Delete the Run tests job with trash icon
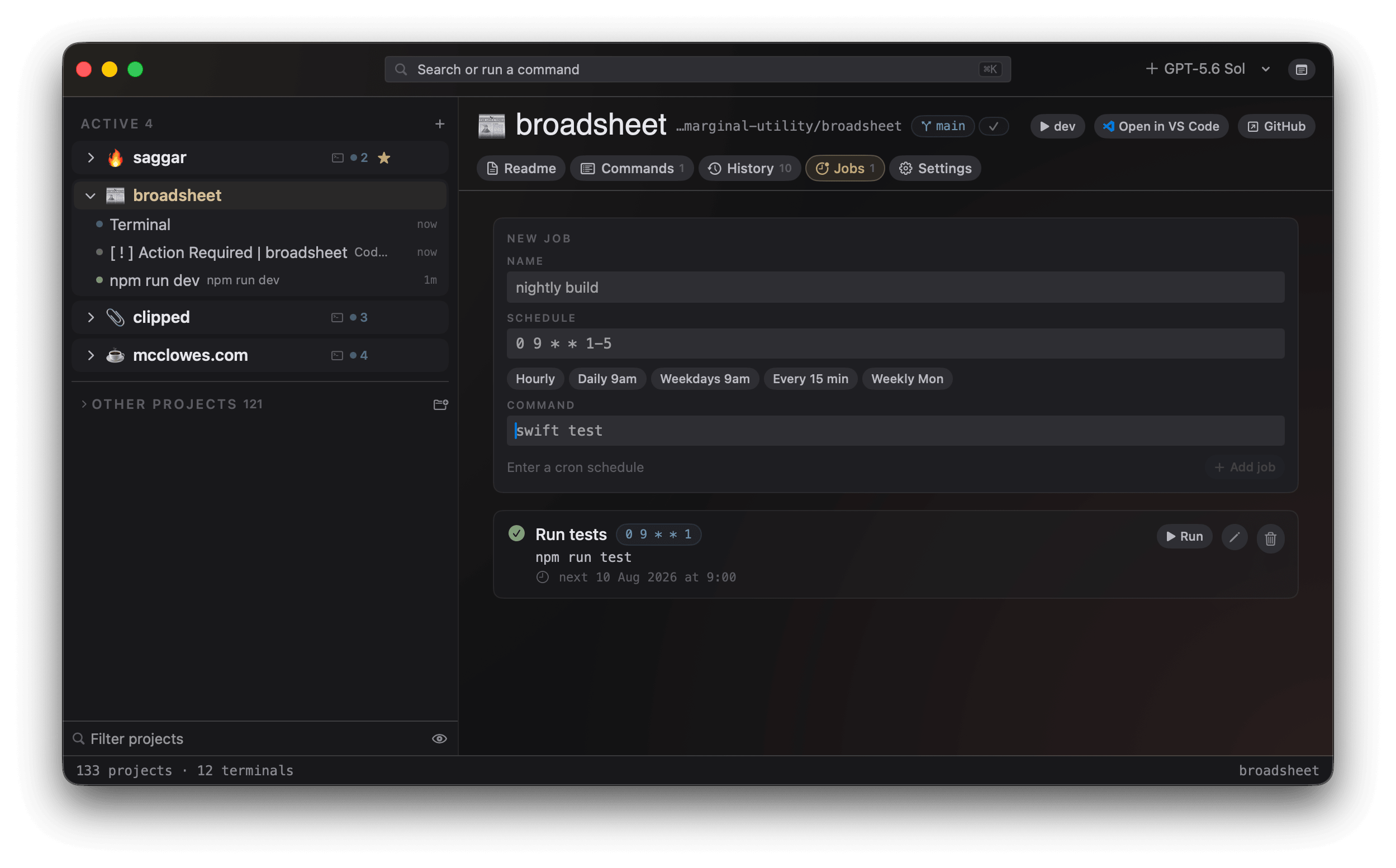 1270,538
